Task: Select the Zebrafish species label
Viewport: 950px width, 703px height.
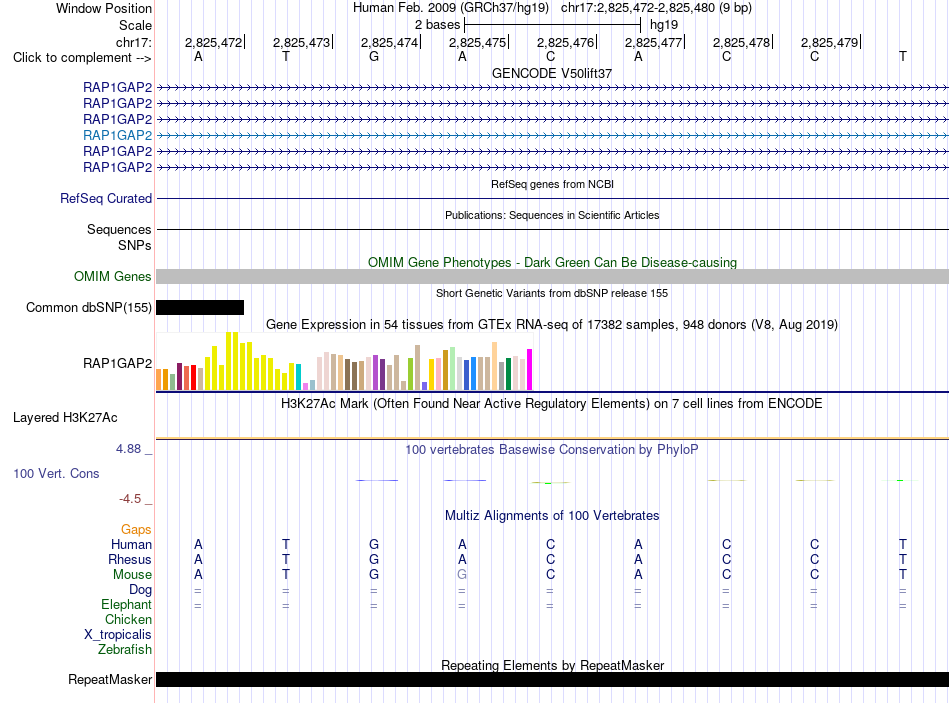Action: point(125,650)
